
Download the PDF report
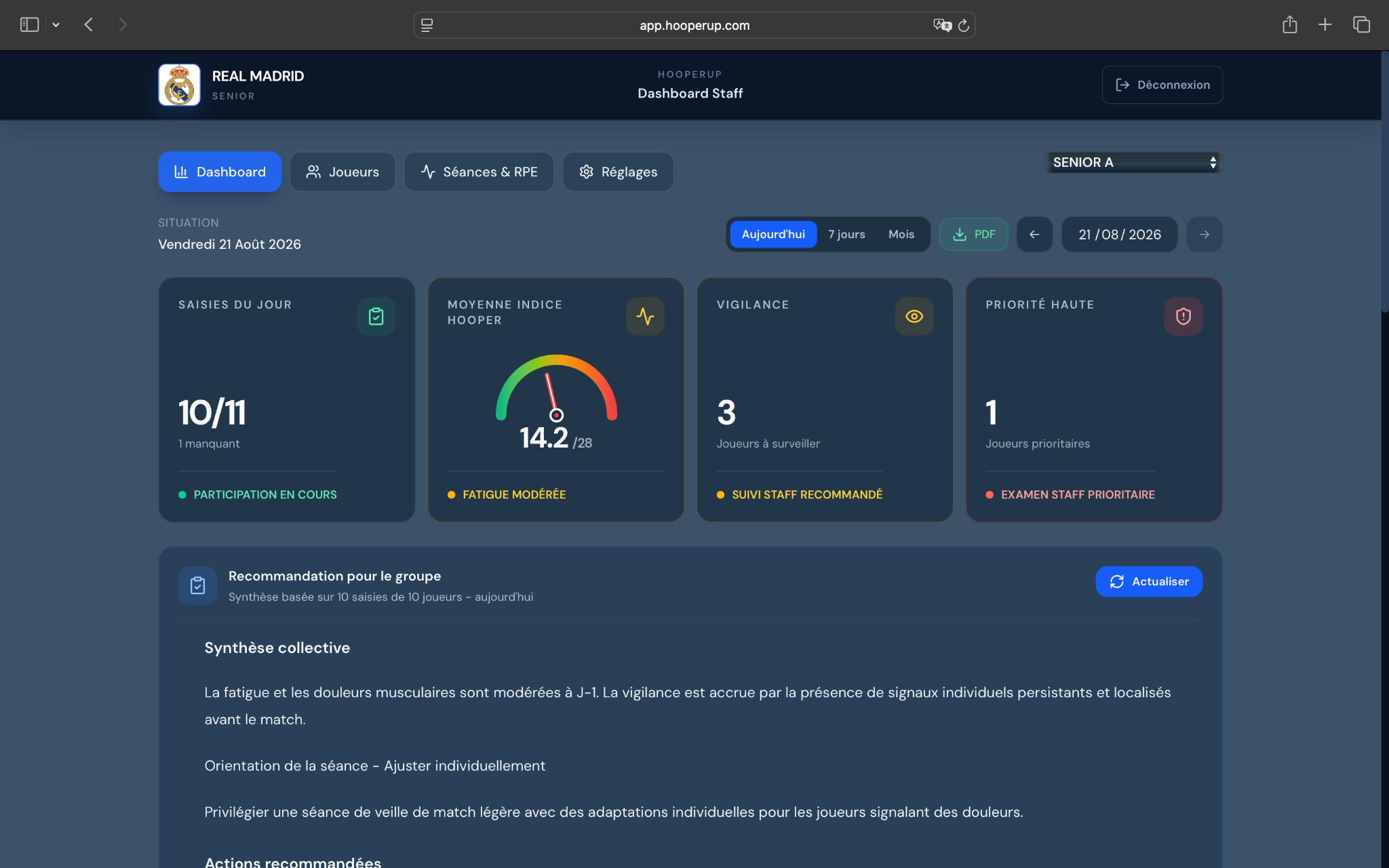pos(973,235)
